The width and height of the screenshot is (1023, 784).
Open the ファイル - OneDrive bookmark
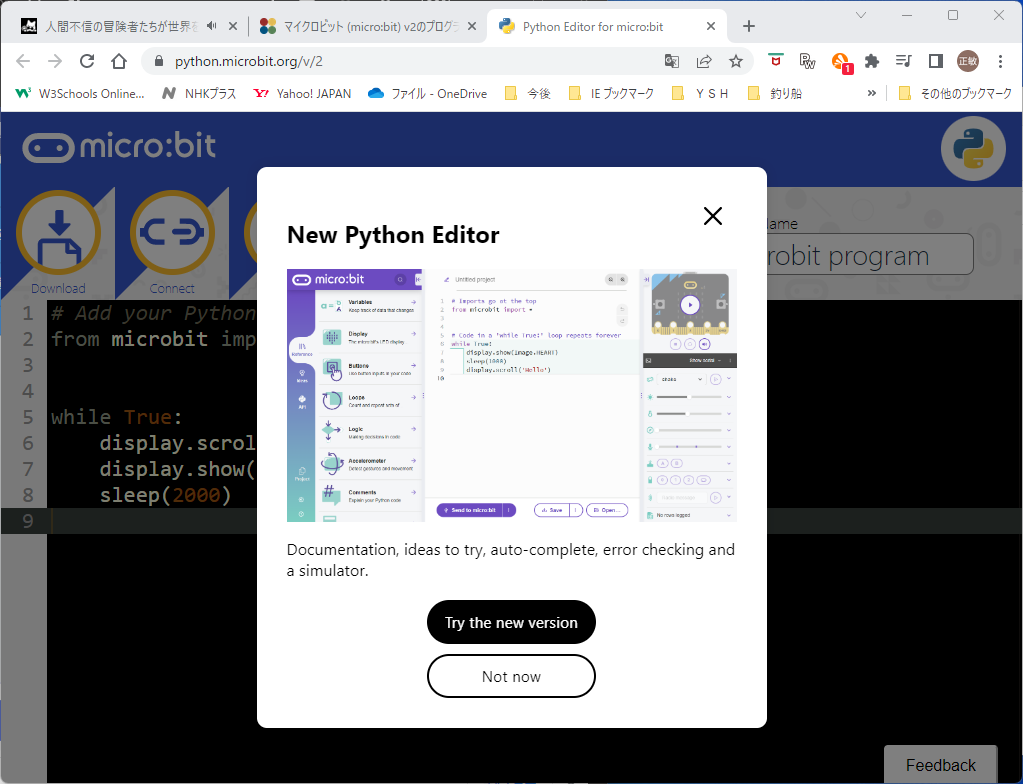[x=428, y=94]
